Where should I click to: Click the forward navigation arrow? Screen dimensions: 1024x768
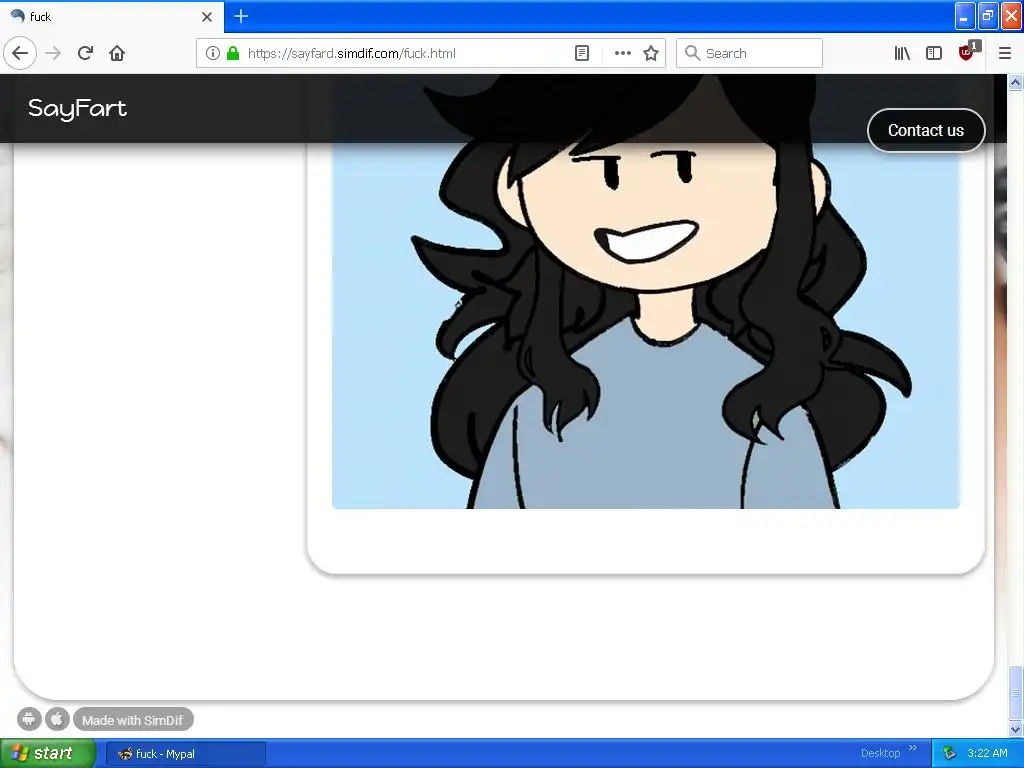coord(53,53)
